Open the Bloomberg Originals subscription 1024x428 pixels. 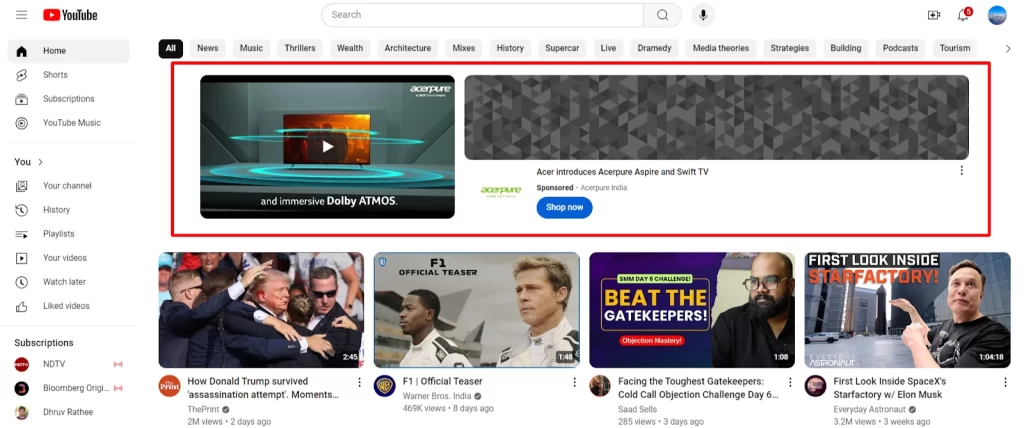tap(69, 388)
